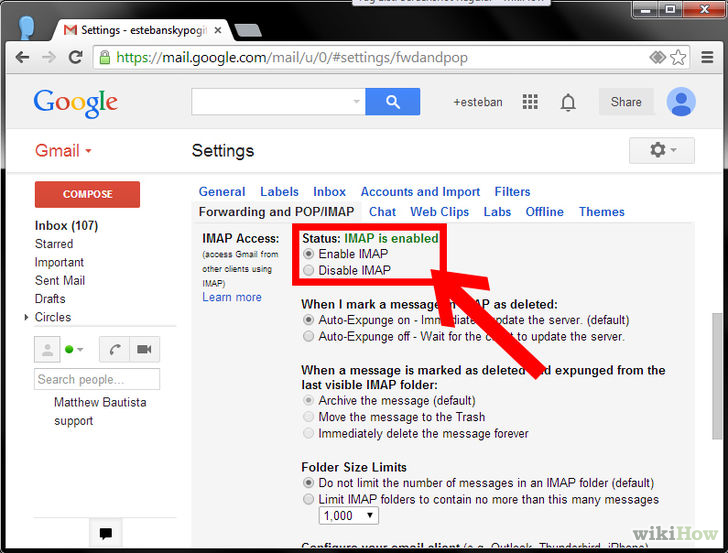This screenshot has height=553, width=728.
Task: Open search options dropdown arrow
Action: click(x=356, y=101)
